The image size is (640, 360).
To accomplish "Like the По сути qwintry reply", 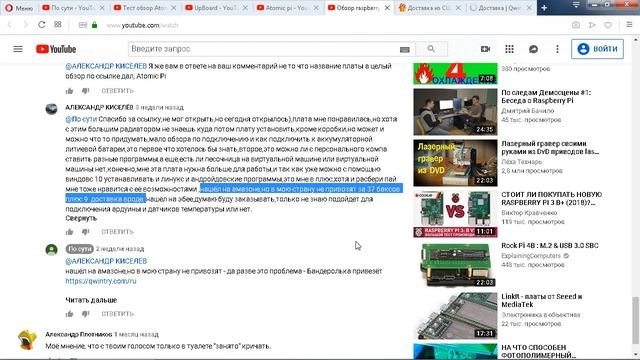I will pyautogui.click(x=69, y=314).
